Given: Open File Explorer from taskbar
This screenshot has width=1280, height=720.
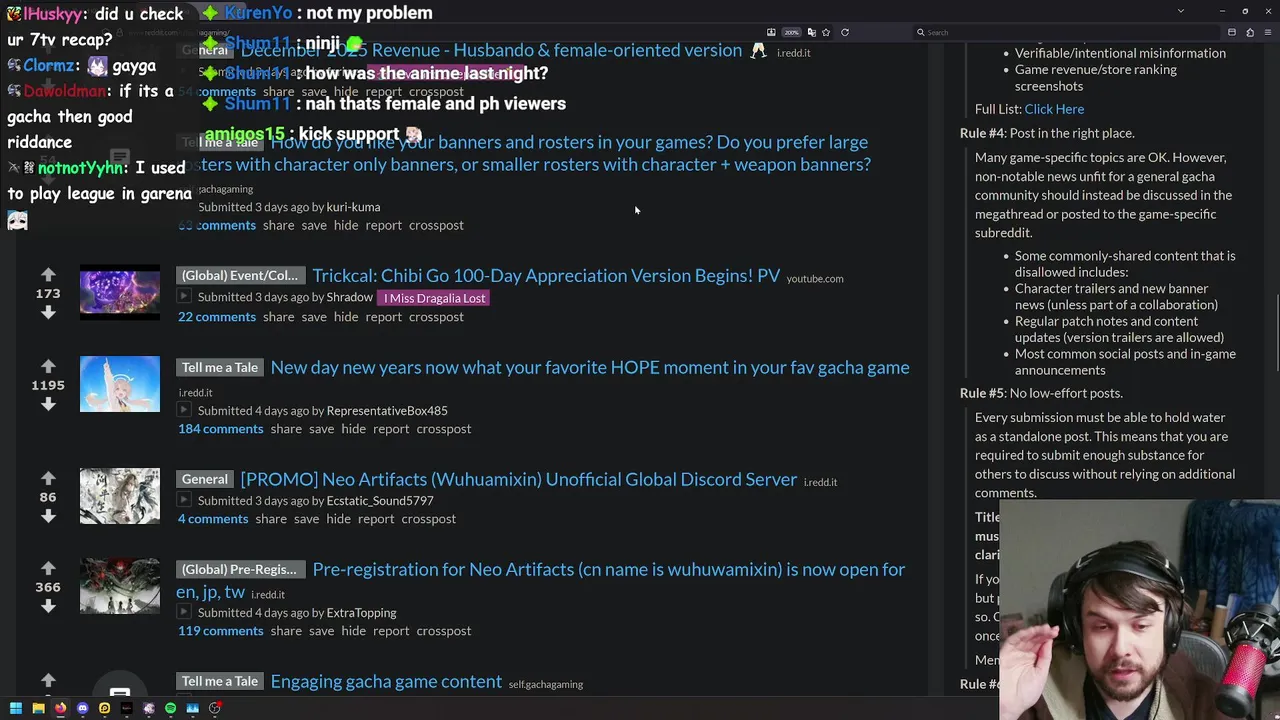Looking at the screenshot, I should [38, 708].
